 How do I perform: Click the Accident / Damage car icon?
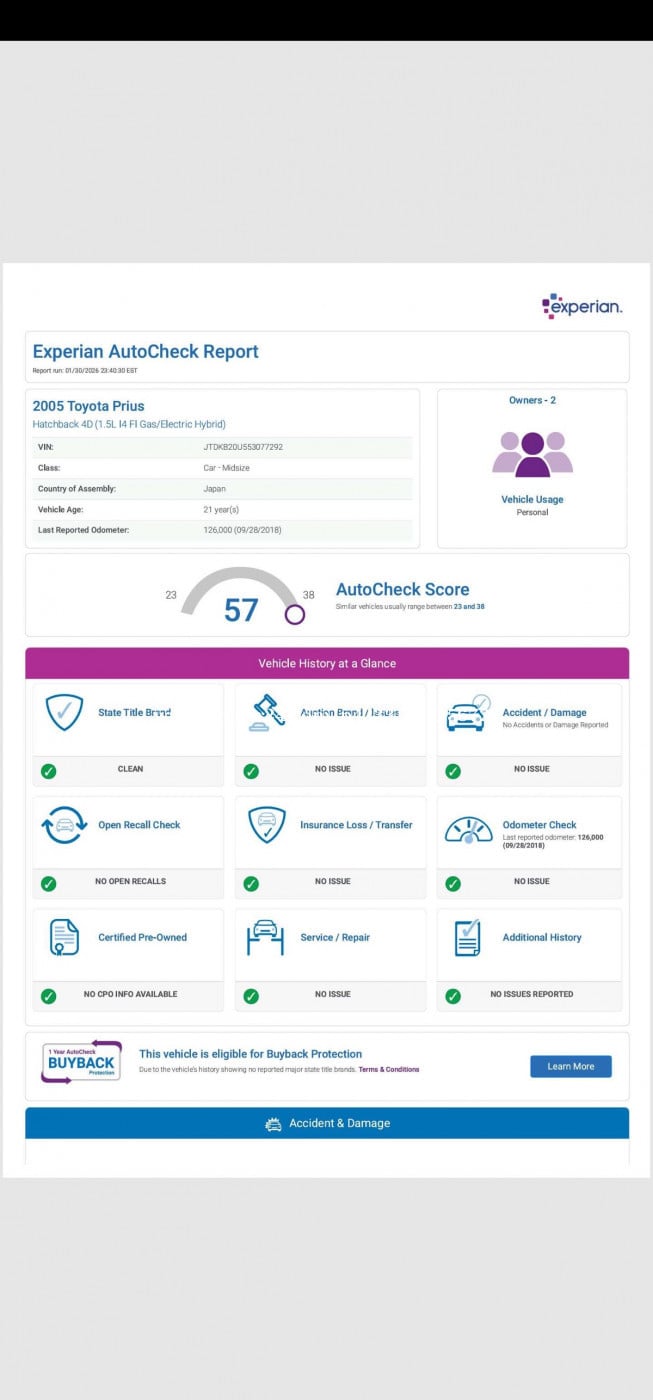pos(468,713)
